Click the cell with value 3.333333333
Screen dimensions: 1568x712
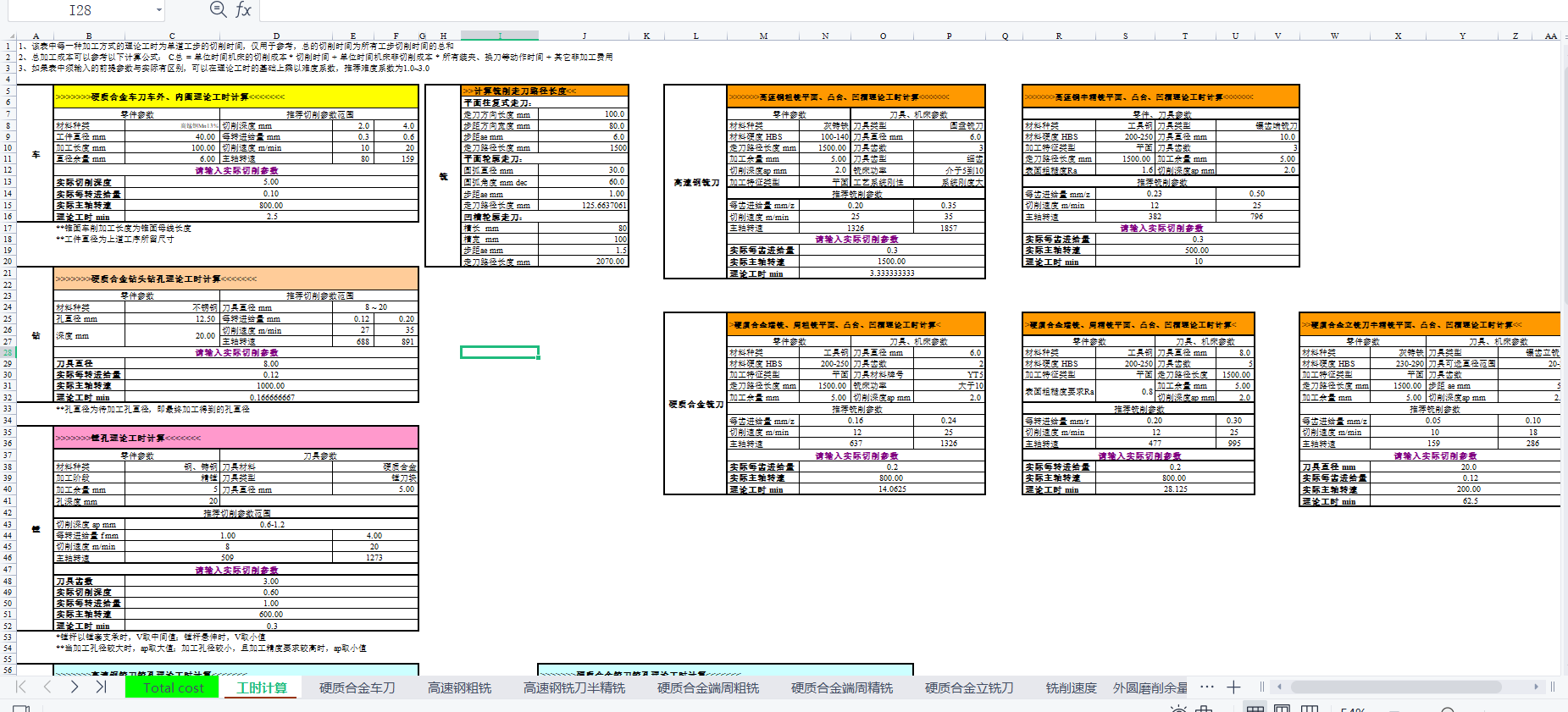891,273
